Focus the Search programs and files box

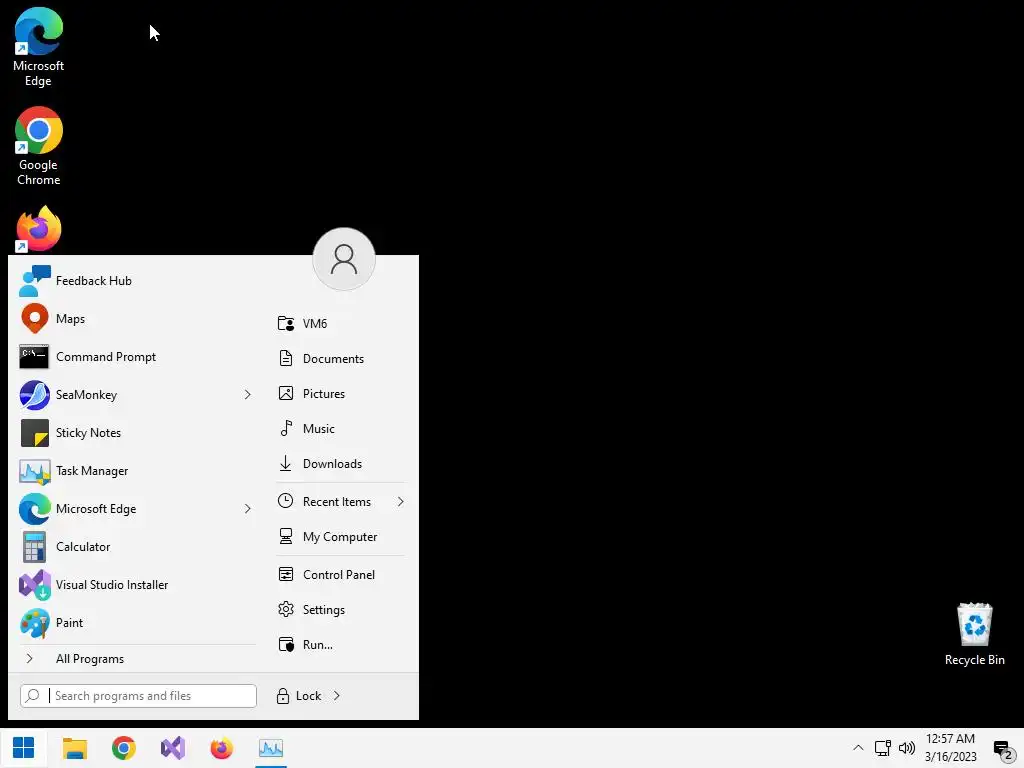point(138,696)
